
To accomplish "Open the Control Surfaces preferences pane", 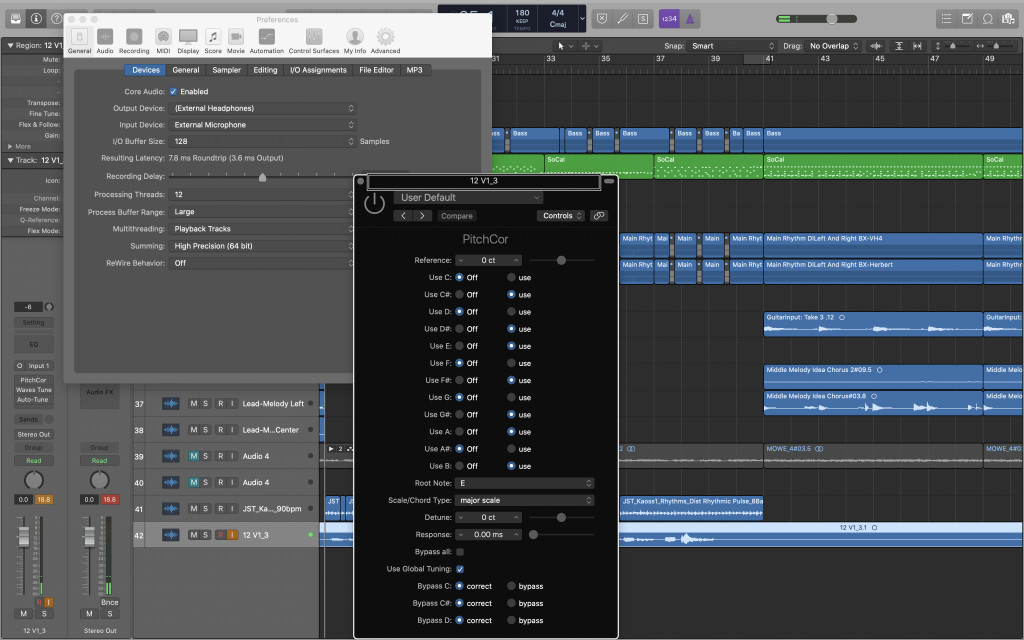I will 313,38.
